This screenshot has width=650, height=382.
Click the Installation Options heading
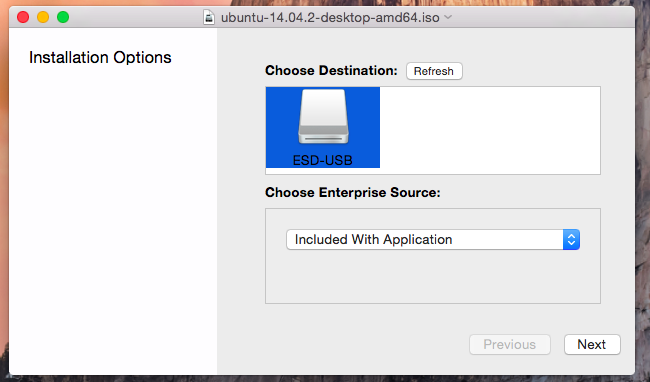(100, 58)
